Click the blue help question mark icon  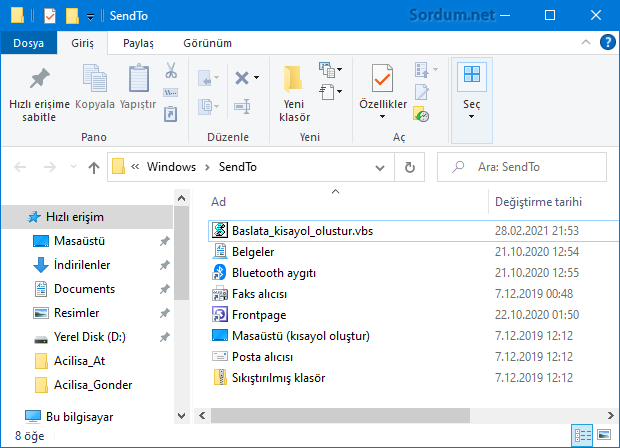[607, 42]
